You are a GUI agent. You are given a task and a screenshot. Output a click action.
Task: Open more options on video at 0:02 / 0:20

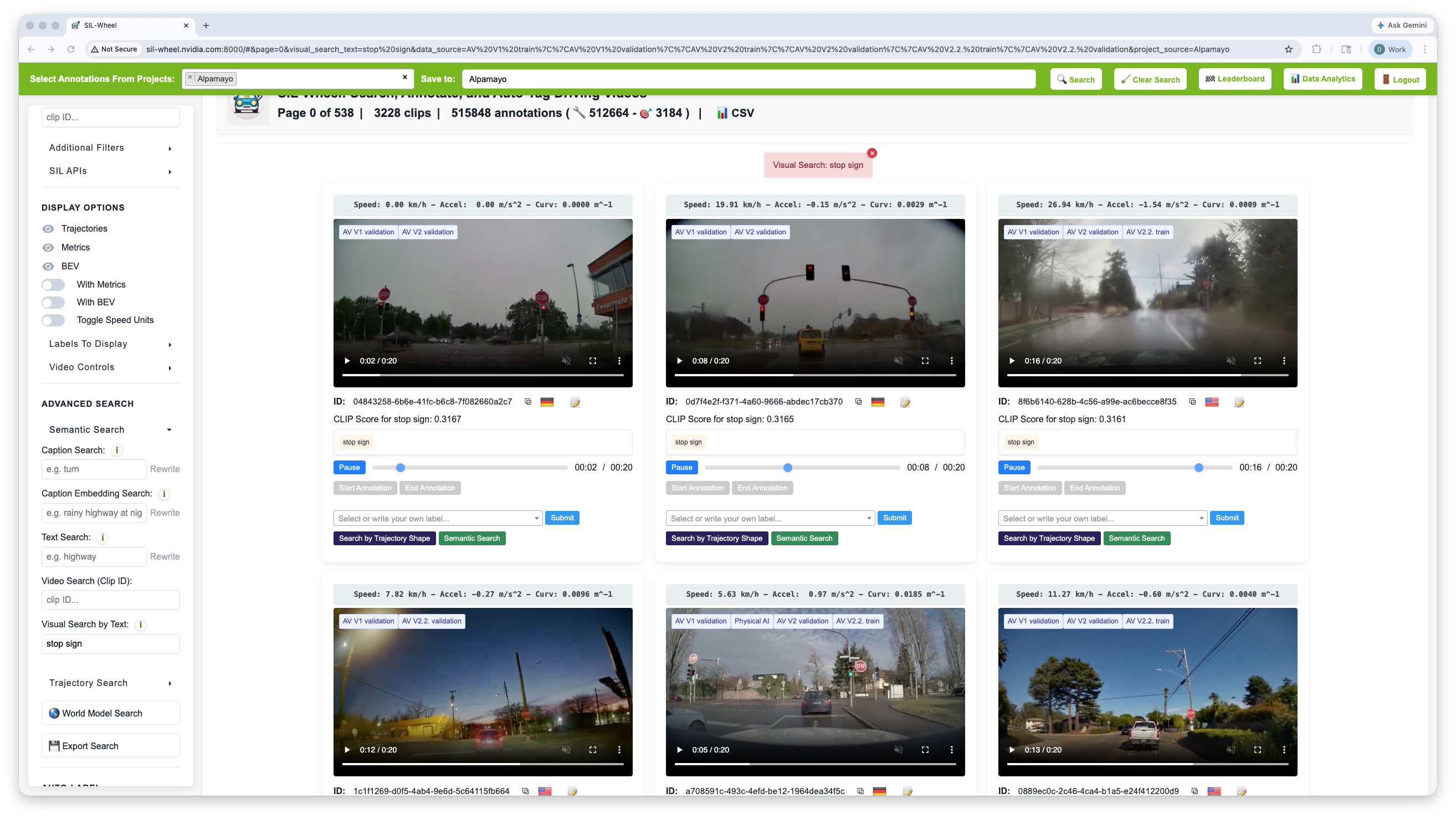click(619, 361)
